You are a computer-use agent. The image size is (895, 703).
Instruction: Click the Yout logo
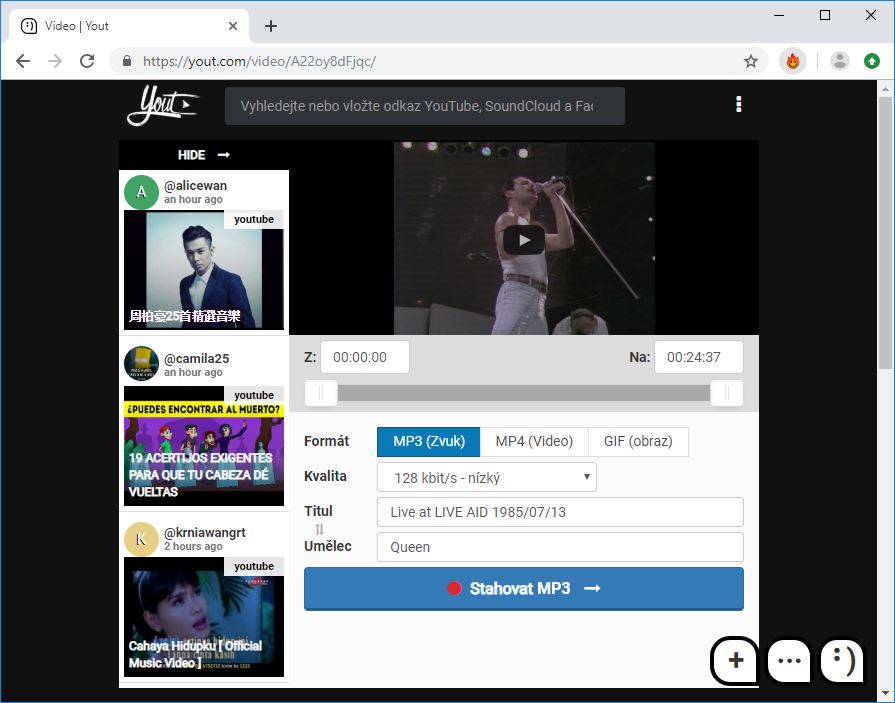(x=162, y=105)
